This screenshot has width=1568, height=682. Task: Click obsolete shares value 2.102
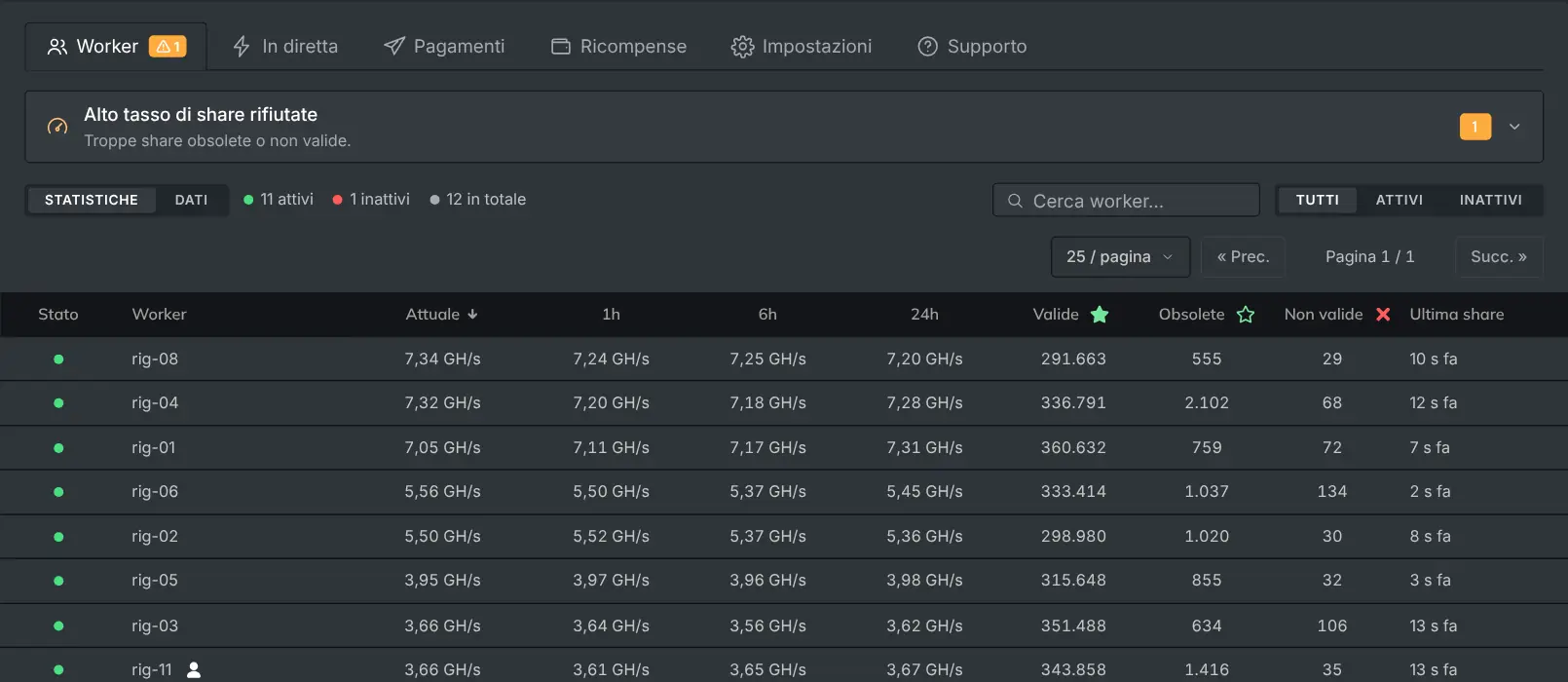tap(1207, 403)
